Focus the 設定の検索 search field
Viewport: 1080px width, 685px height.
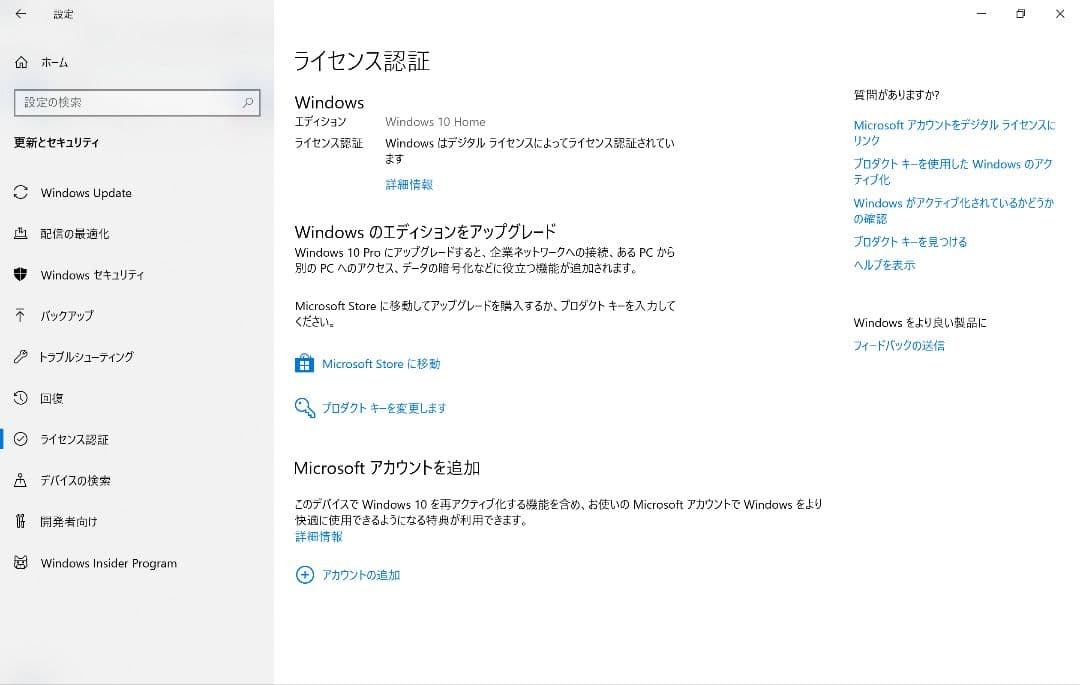[137, 103]
